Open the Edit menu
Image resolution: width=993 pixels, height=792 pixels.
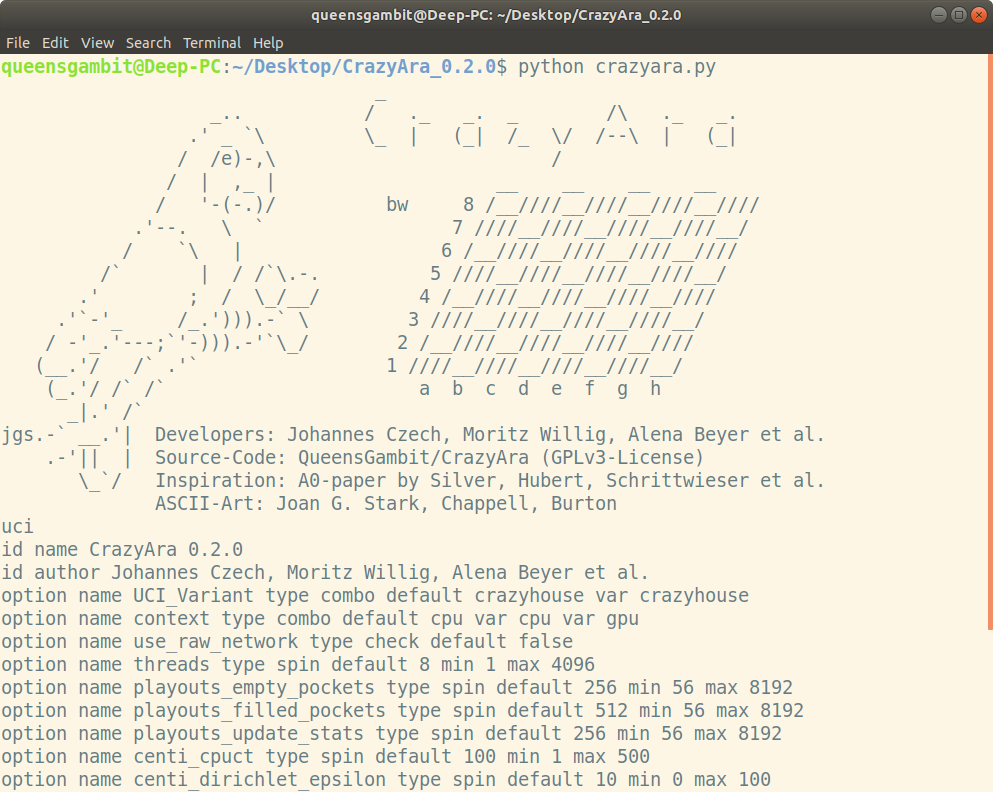55,43
